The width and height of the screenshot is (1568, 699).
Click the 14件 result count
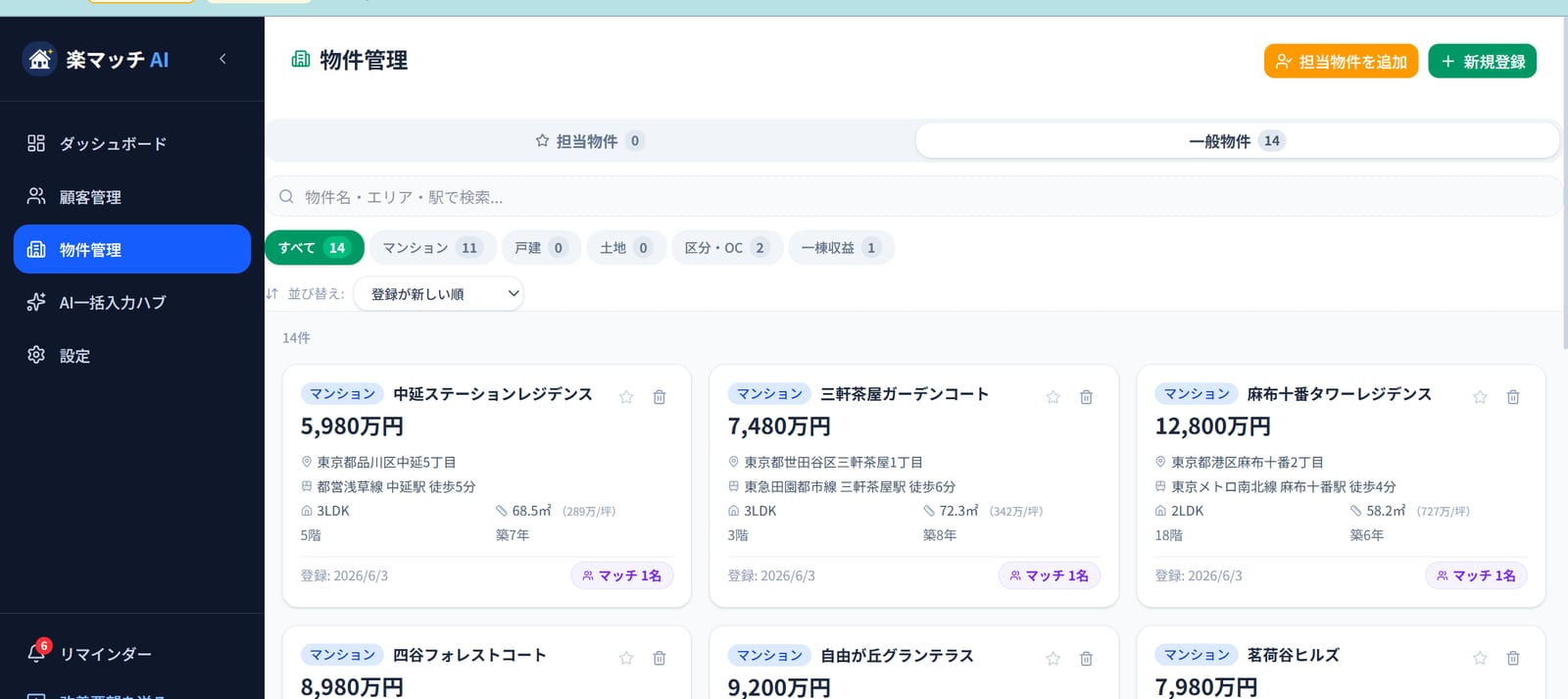click(x=296, y=337)
